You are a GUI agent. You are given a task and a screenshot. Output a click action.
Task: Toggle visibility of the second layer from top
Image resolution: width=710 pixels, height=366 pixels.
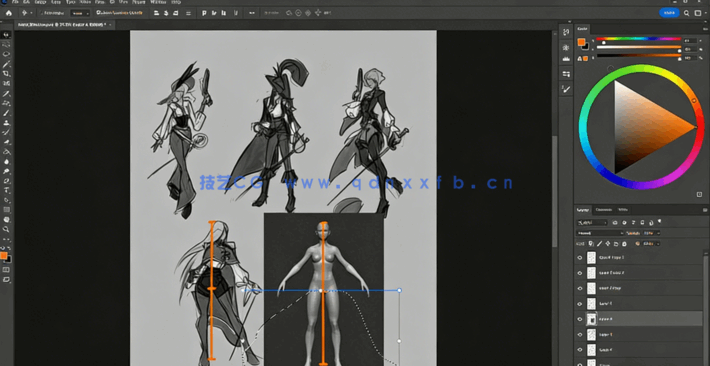(x=580, y=273)
